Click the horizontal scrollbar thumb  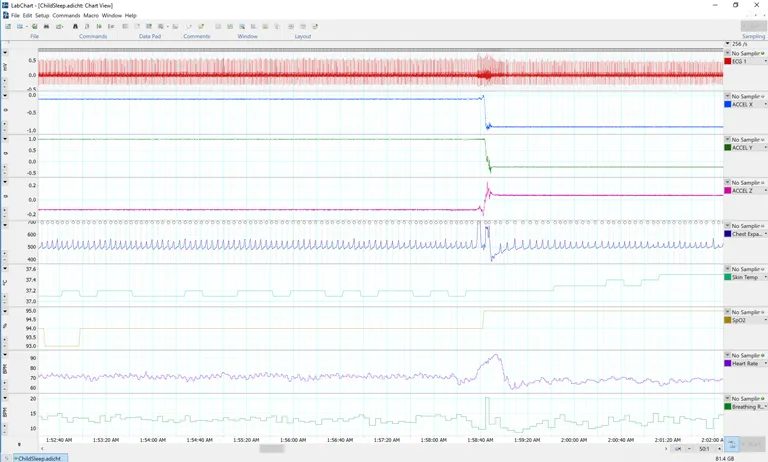point(271,449)
